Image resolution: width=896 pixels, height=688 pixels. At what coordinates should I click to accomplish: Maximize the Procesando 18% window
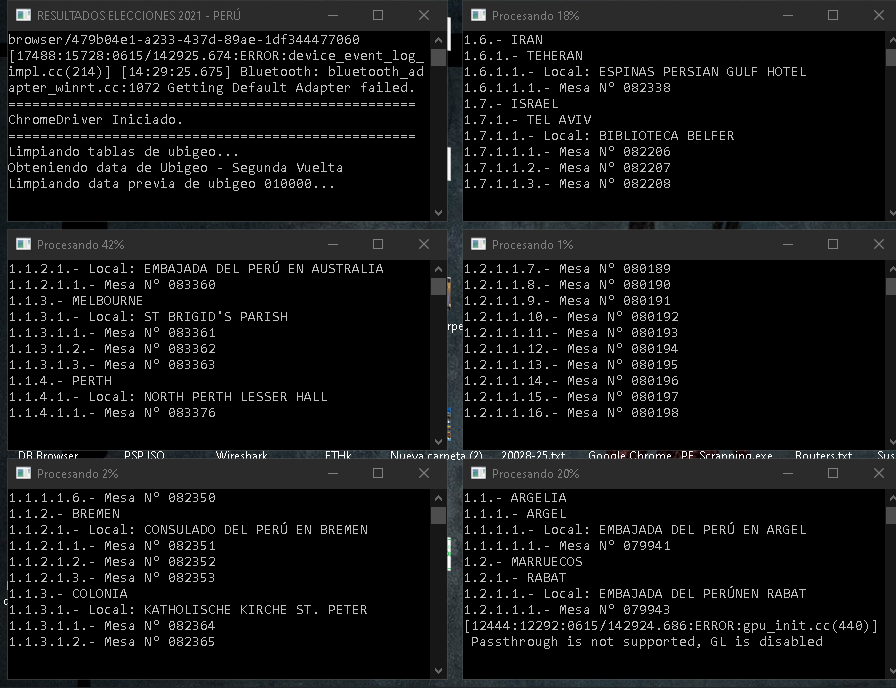pos(833,15)
